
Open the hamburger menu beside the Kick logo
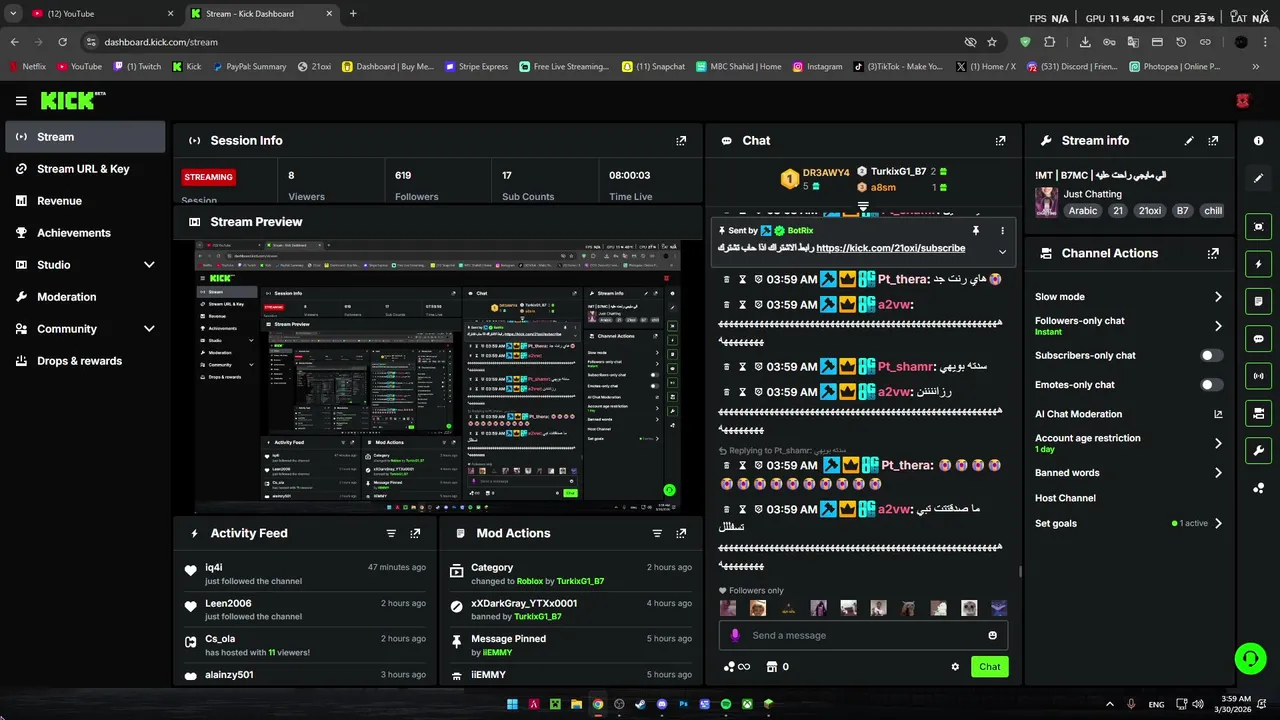pyautogui.click(x=21, y=101)
